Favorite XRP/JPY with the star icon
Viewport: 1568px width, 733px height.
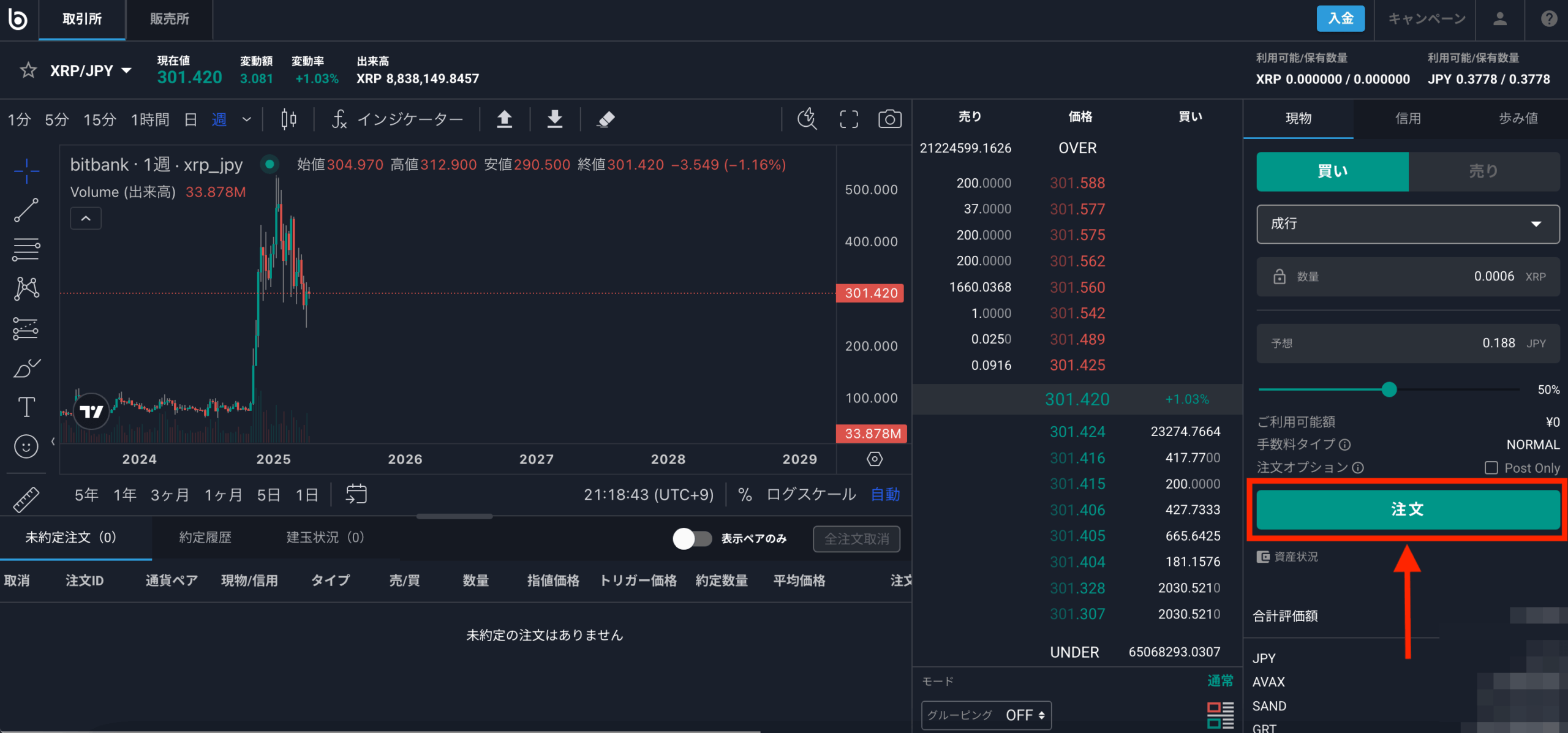(x=28, y=70)
